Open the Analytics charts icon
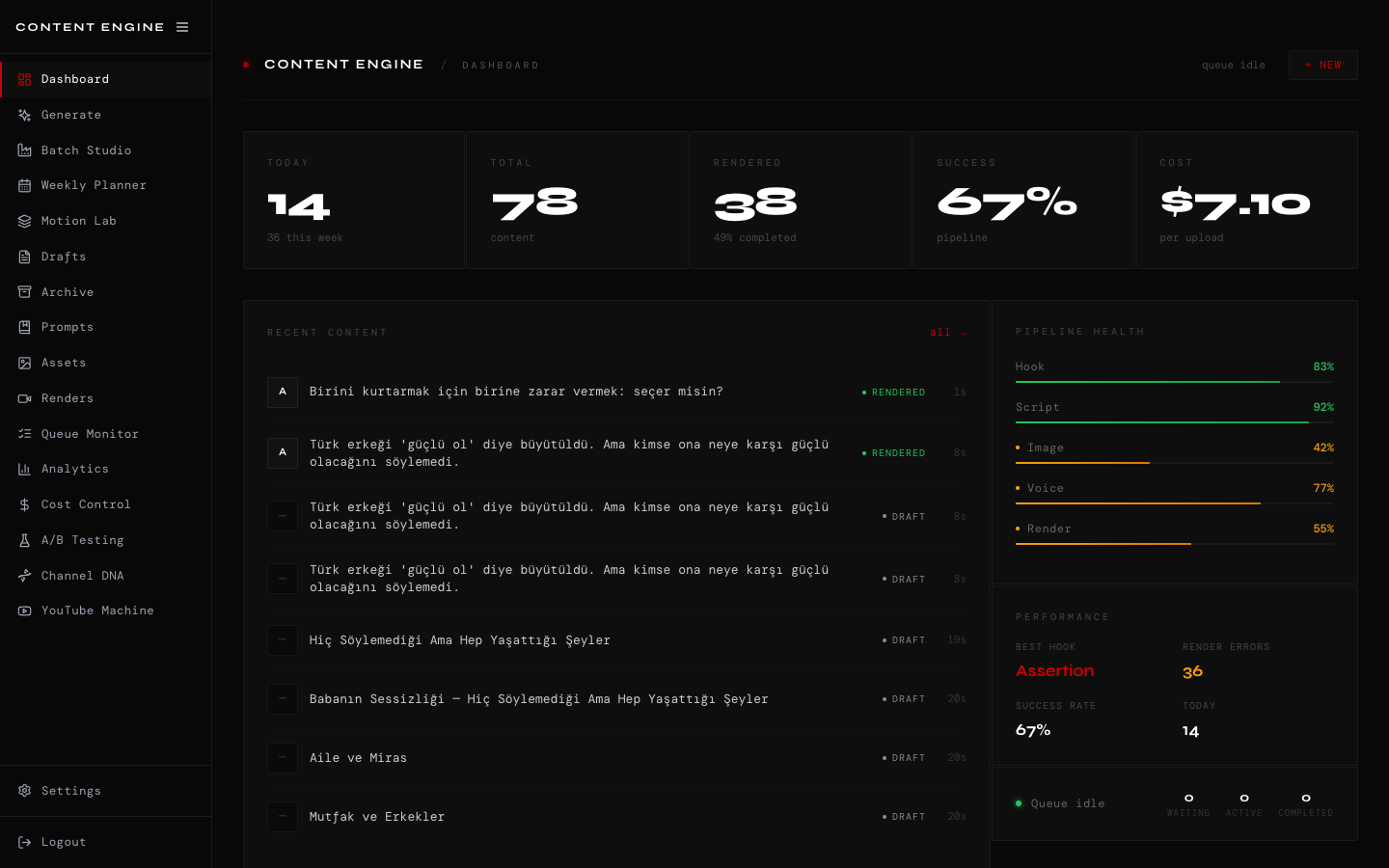Image resolution: width=1389 pixels, height=868 pixels. (x=24, y=469)
